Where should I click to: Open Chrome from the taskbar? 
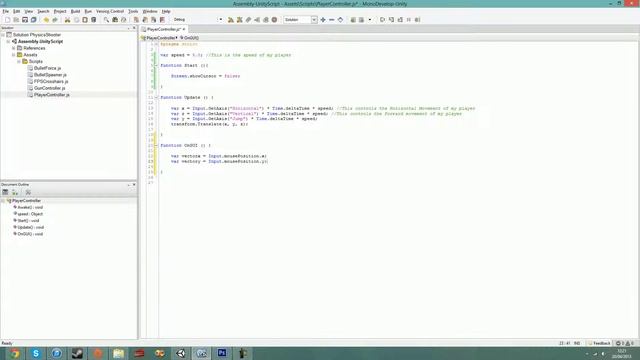[x=15, y=353]
